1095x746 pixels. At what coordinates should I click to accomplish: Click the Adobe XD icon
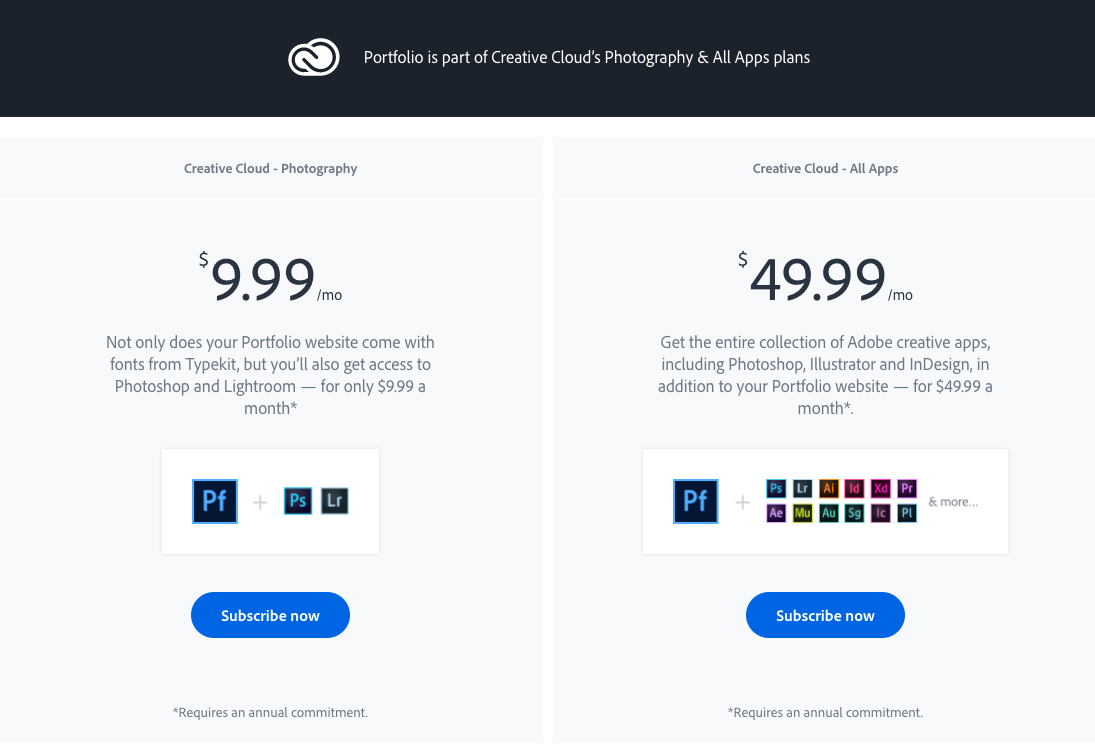coord(881,488)
